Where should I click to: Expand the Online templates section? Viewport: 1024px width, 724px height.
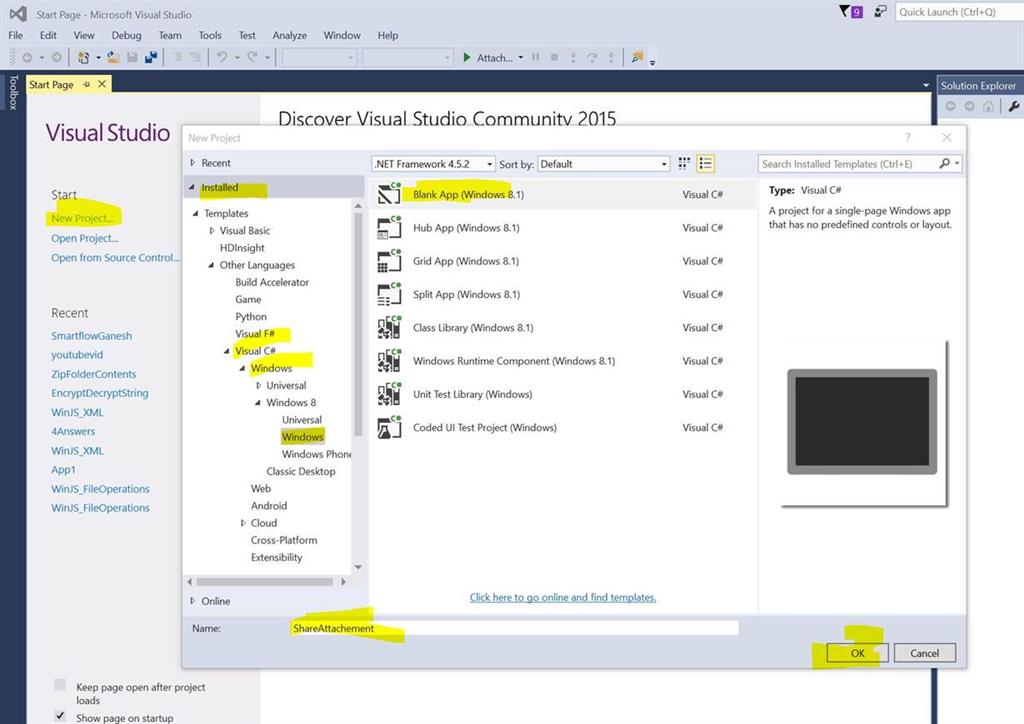pyautogui.click(x=193, y=601)
